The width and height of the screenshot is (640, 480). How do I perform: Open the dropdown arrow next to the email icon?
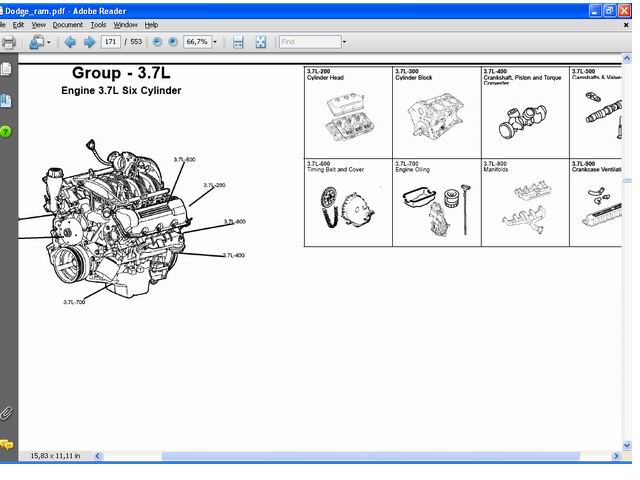(49, 42)
